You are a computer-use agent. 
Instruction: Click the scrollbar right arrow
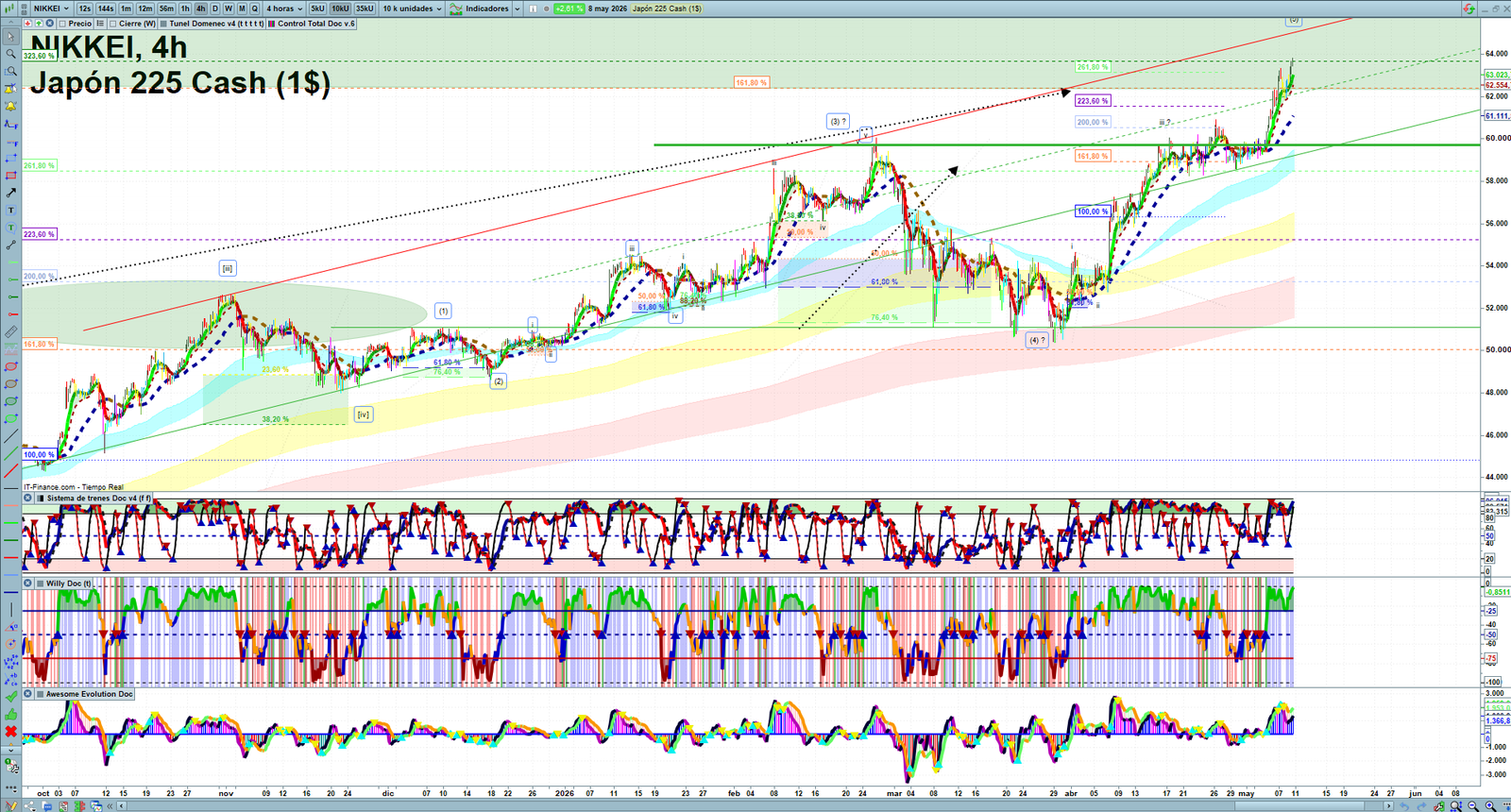(1389, 805)
